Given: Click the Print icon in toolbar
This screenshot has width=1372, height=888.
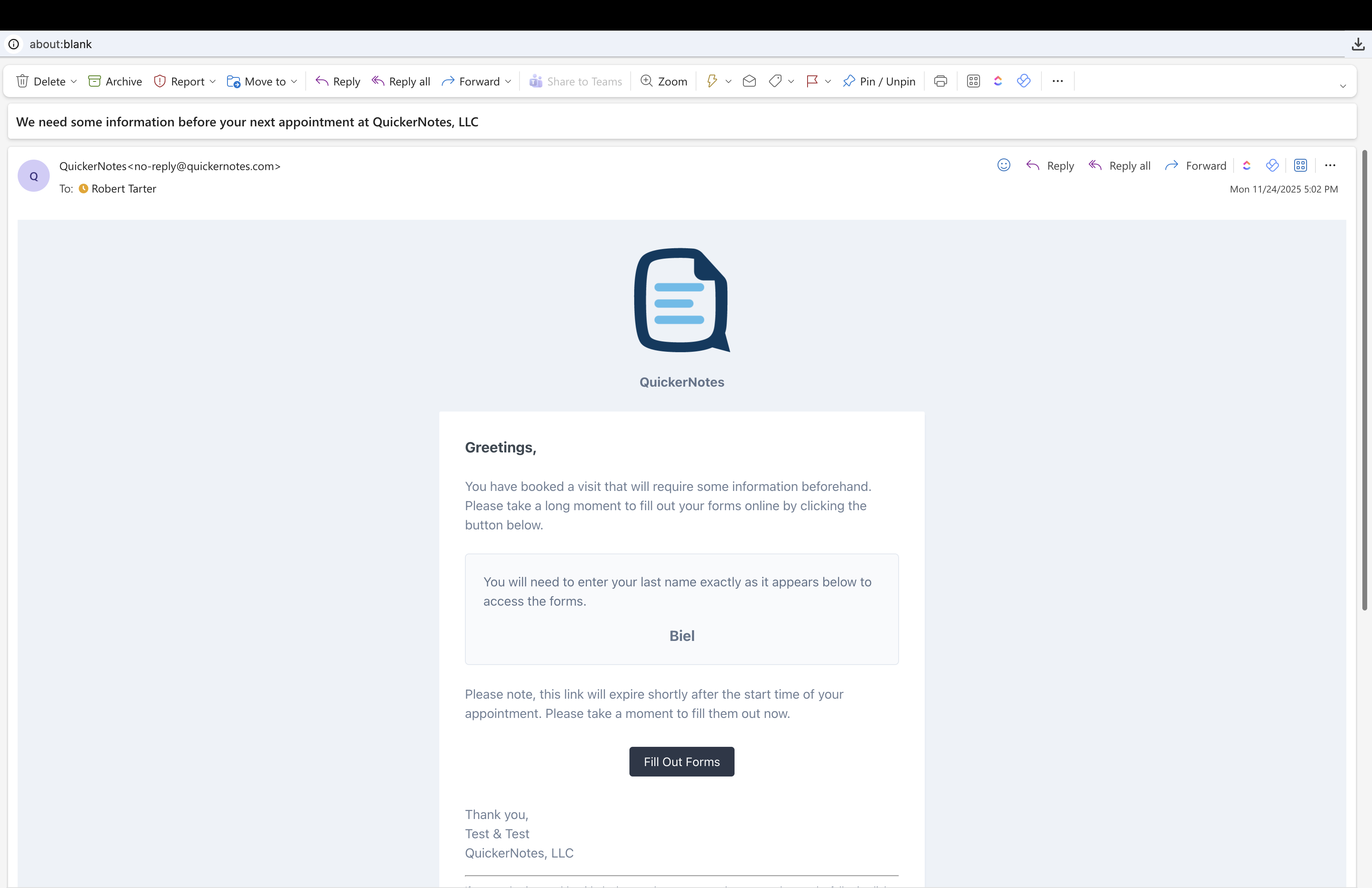Looking at the screenshot, I should coord(940,81).
